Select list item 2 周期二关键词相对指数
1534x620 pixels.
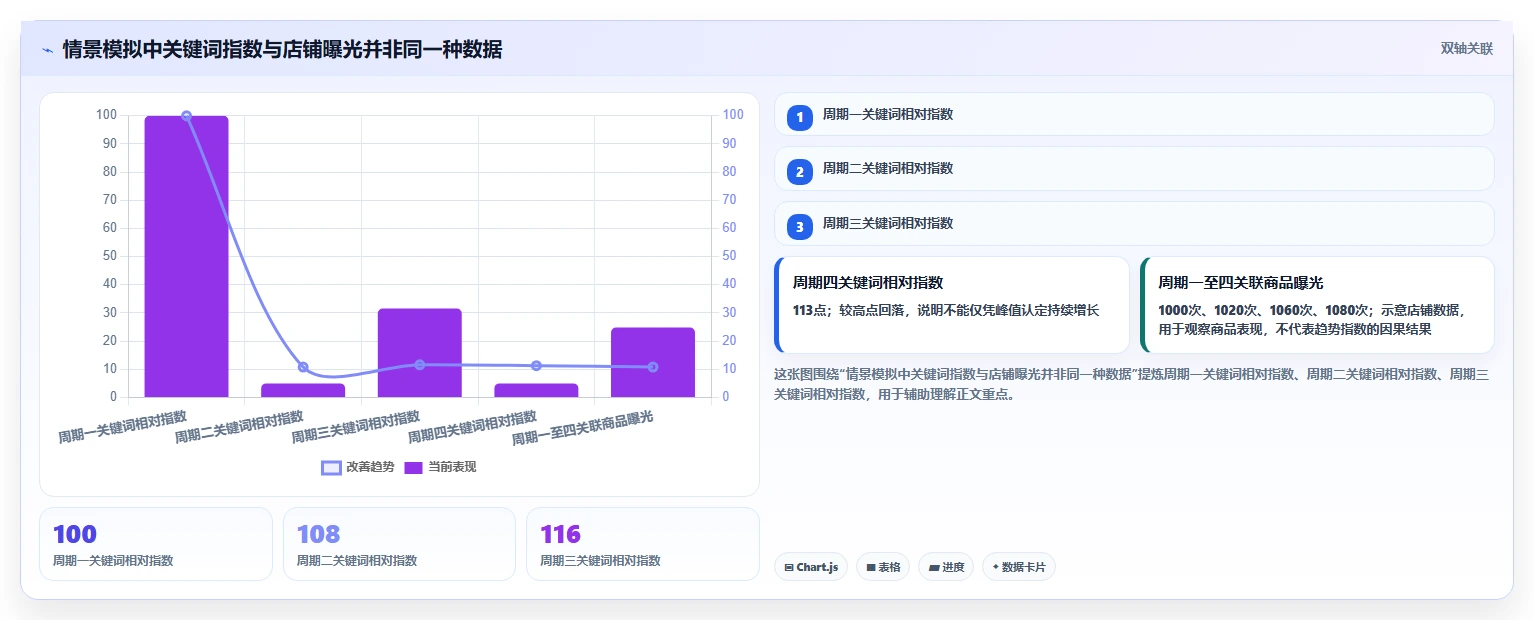(1134, 169)
